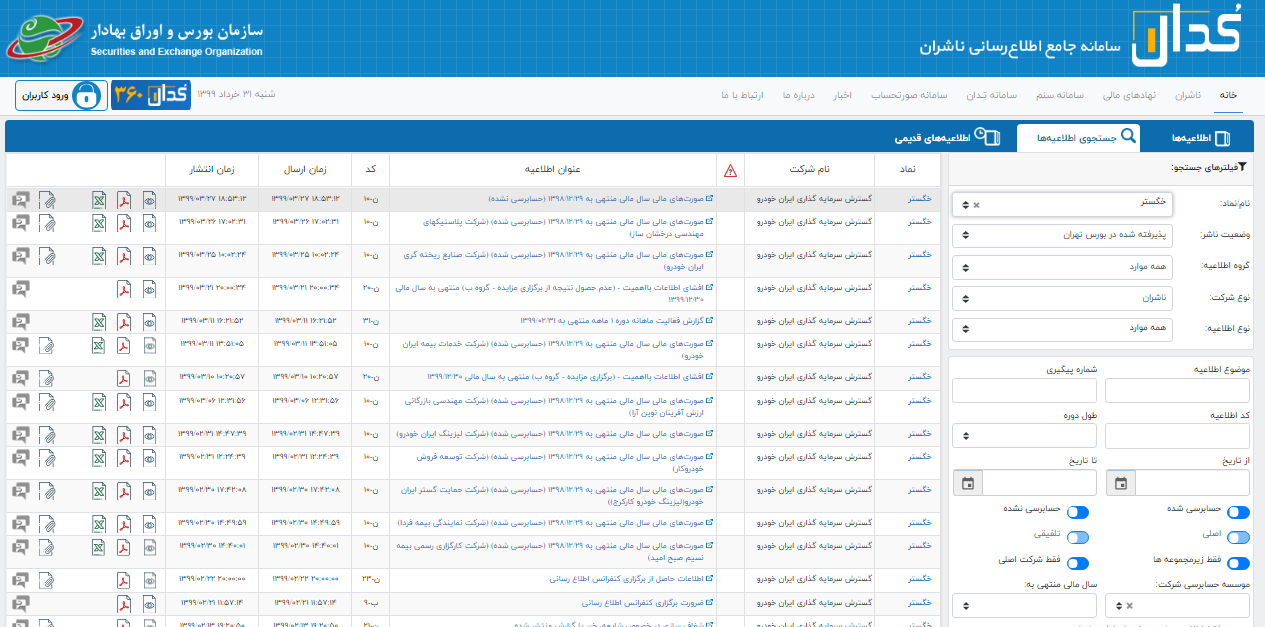Toggle the 'فقط زیرمجموعه ها' switch

point(1238,564)
